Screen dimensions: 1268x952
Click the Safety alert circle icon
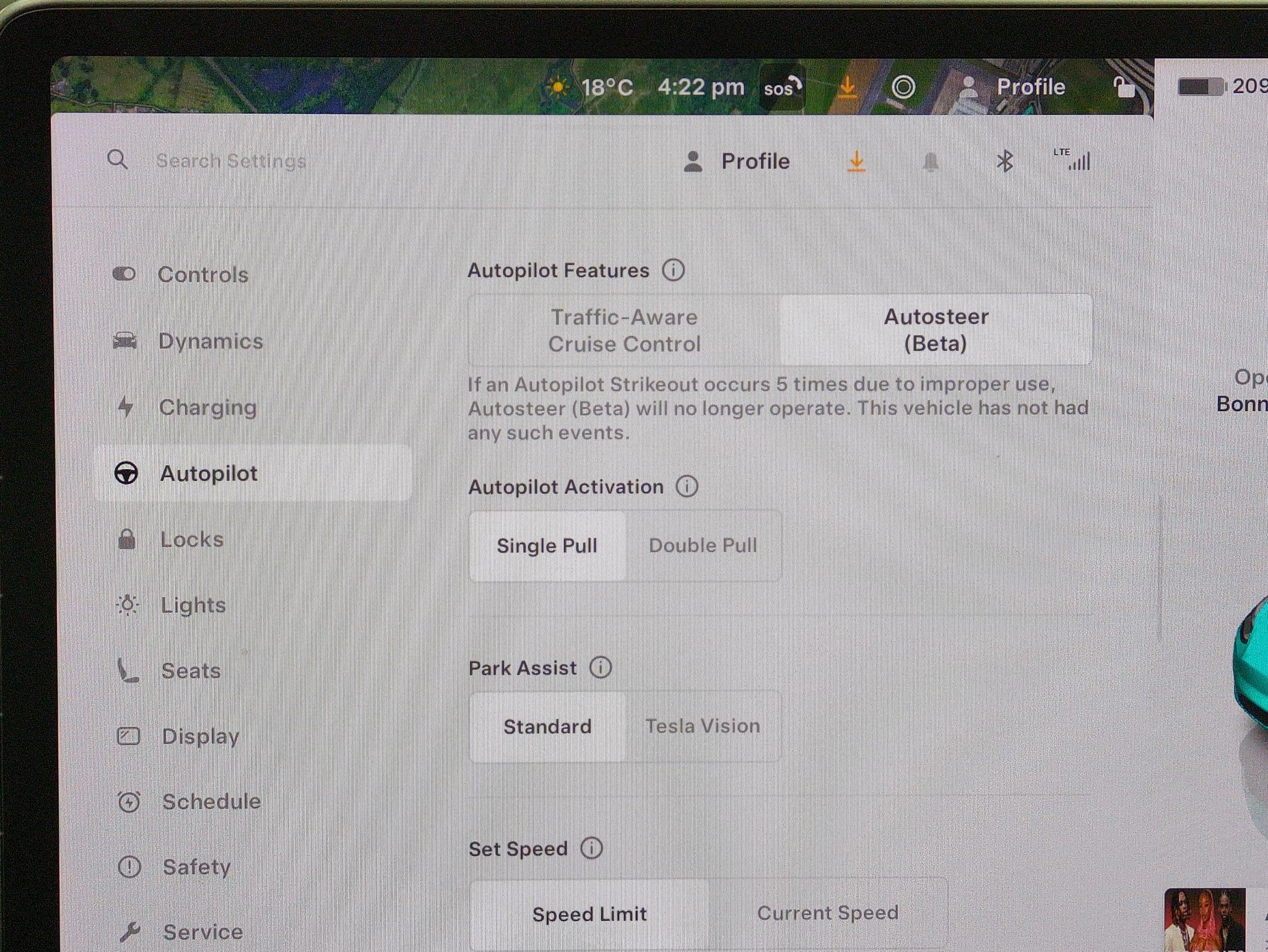(129, 867)
